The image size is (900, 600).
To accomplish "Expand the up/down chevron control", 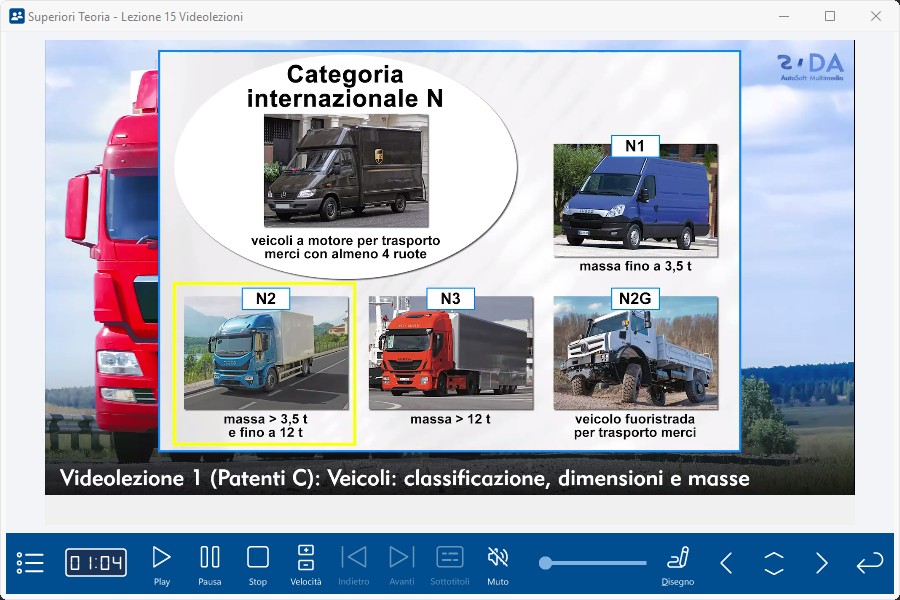I will coord(774,563).
